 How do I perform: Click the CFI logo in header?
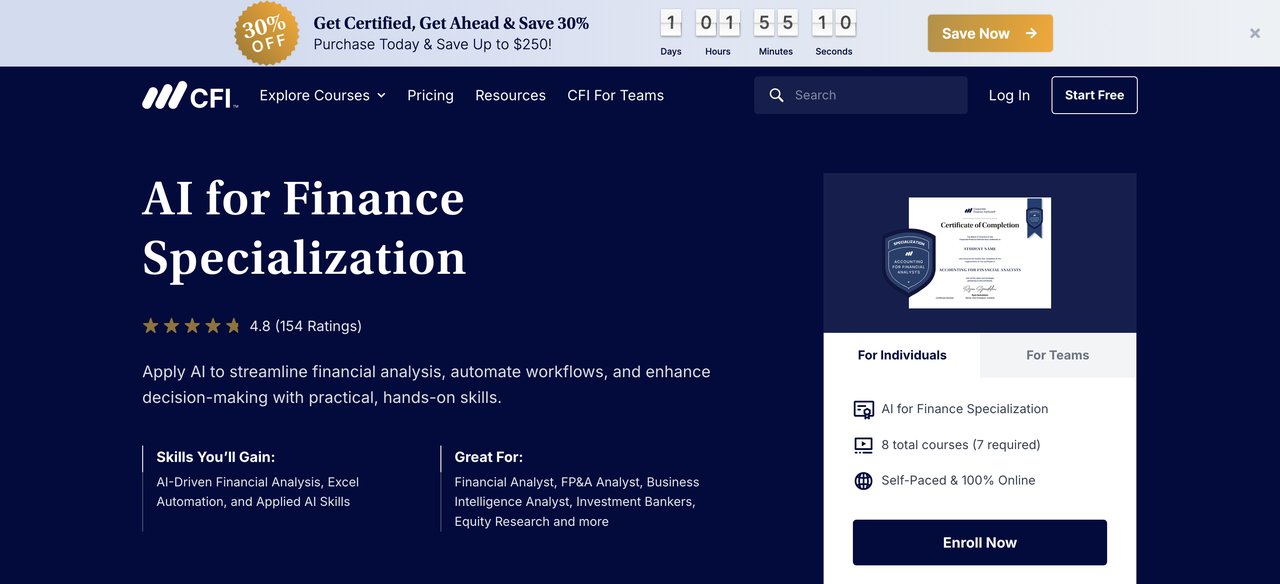pos(190,95)
